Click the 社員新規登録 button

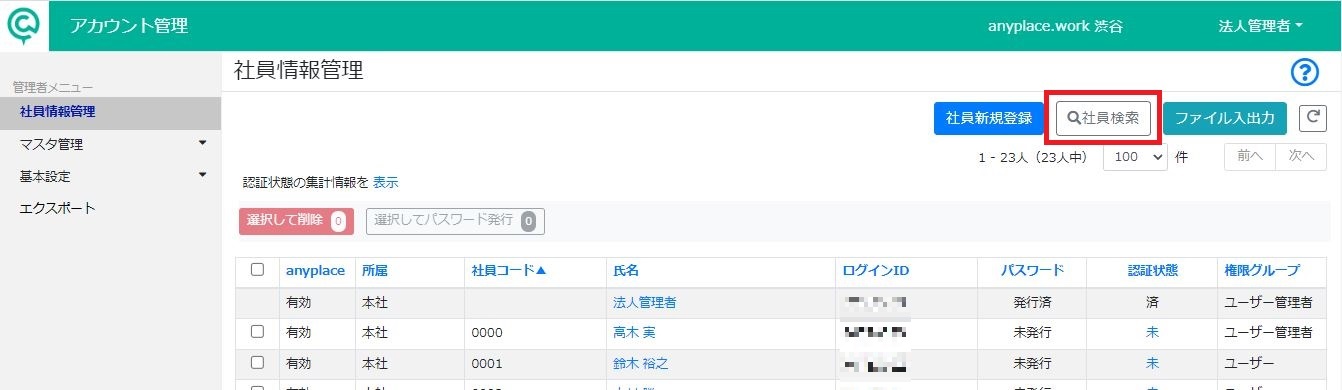pyautogui.click(x=988, y=118)
